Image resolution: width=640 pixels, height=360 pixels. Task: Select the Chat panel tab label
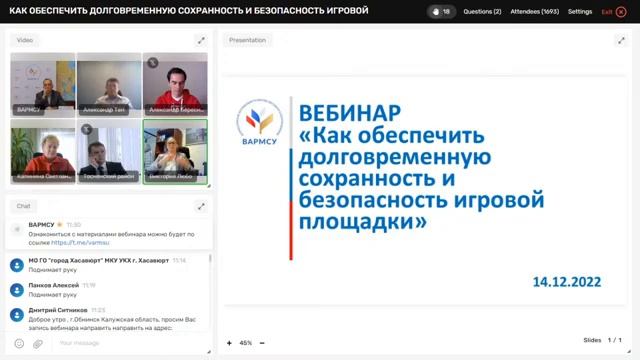(23, 206)
